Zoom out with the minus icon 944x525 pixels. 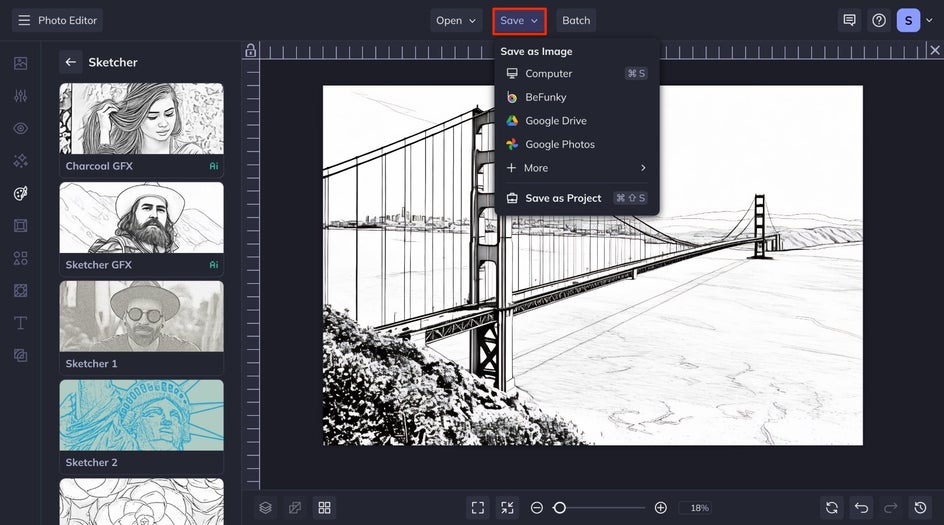tap(537, 508)
